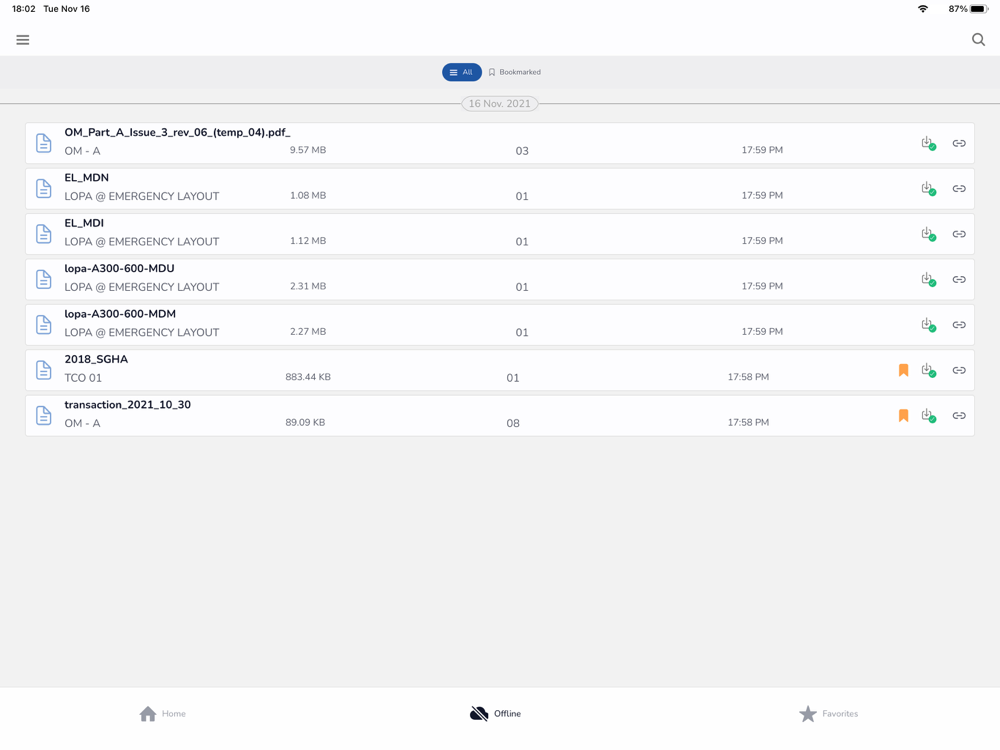This screenshot has width=1000, height=750.
Task: Click the 89.09 KB file size
Action: coord(305,422)
